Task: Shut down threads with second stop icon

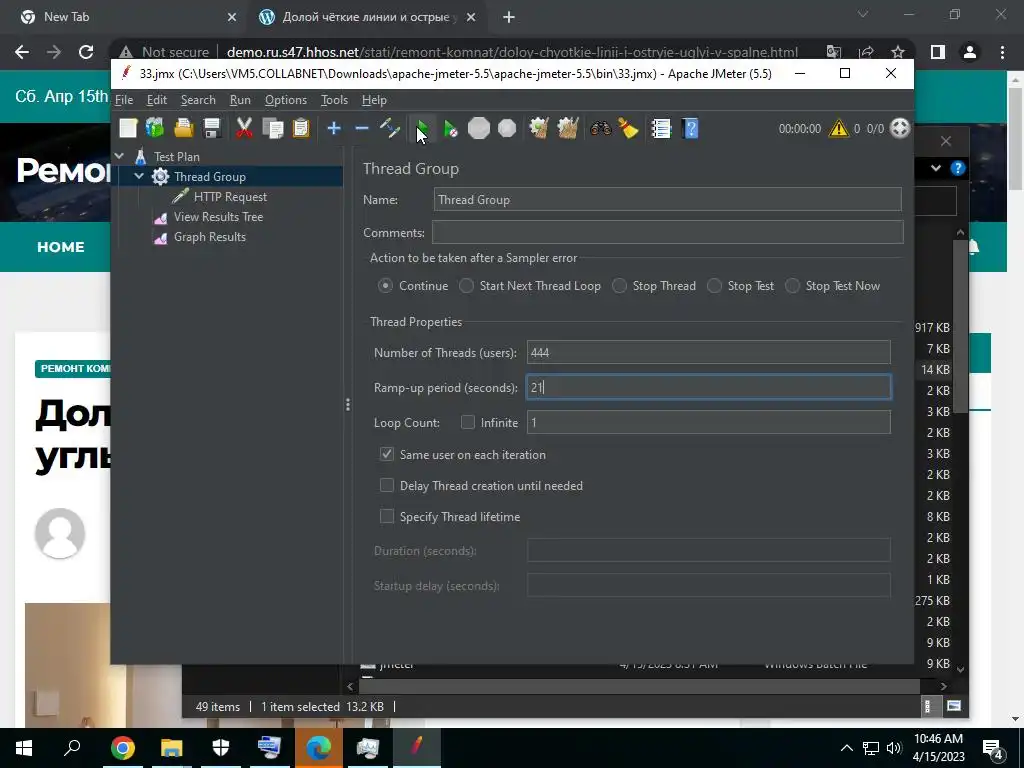Action: click(507, 128)
